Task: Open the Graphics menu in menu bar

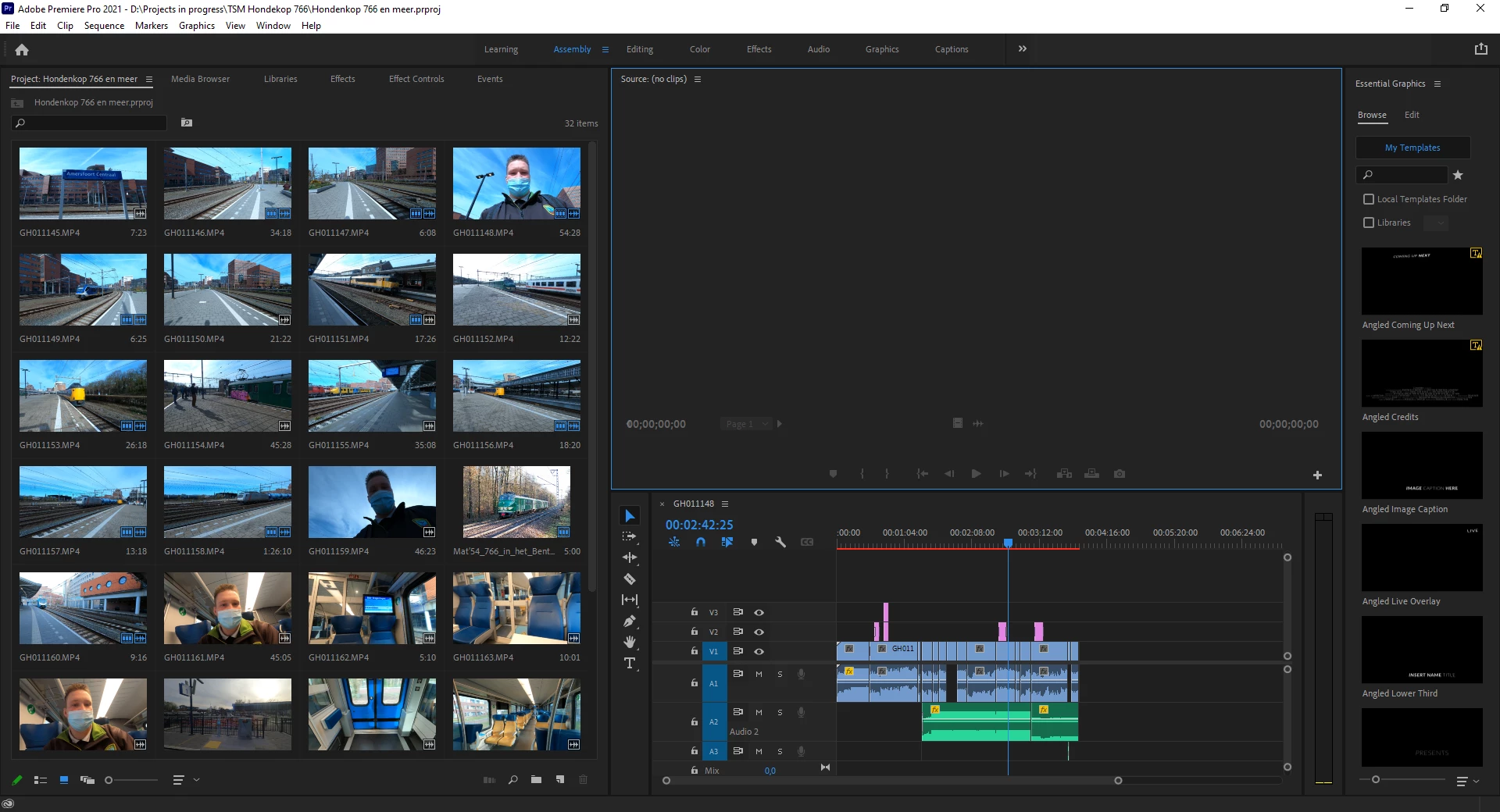Action: coord(197,26)
